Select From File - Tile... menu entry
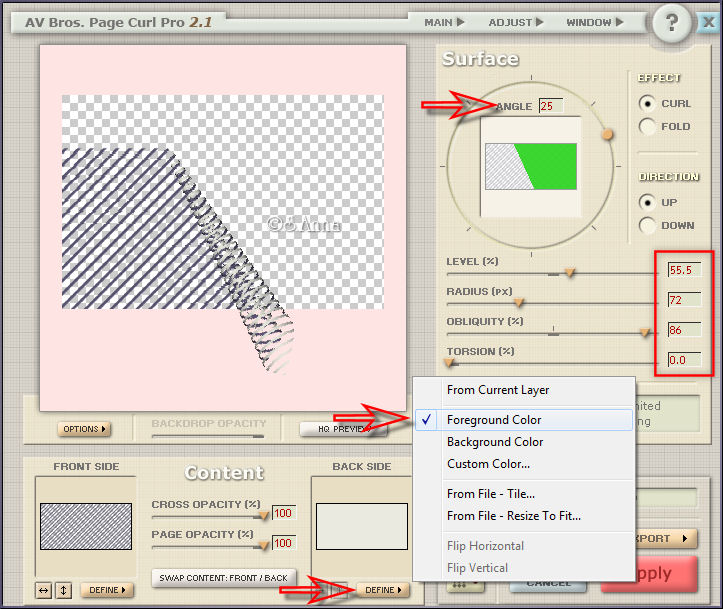 pyautogui.click(x=490, y=493)
